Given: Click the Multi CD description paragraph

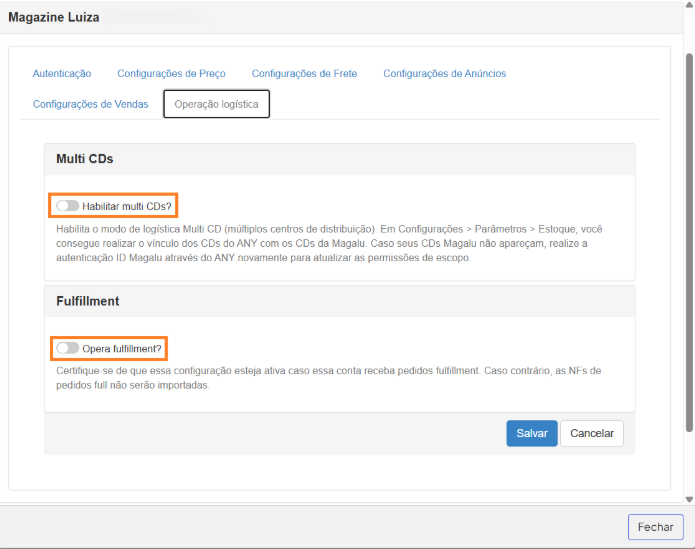Looking at the screenshot, I should coord(329,243).
